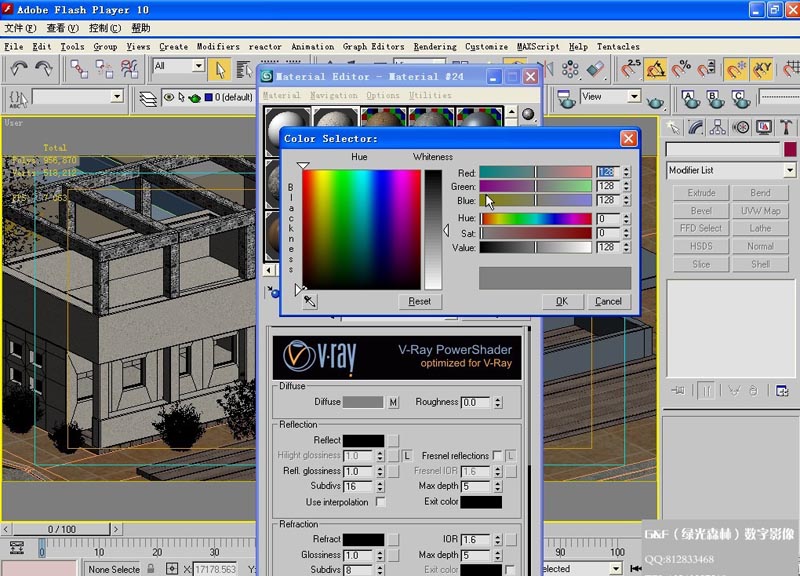The height and width of the screenshot is (576, 800).
Task: Open the Utilities panel hammer tab
Action: [786, 127]
